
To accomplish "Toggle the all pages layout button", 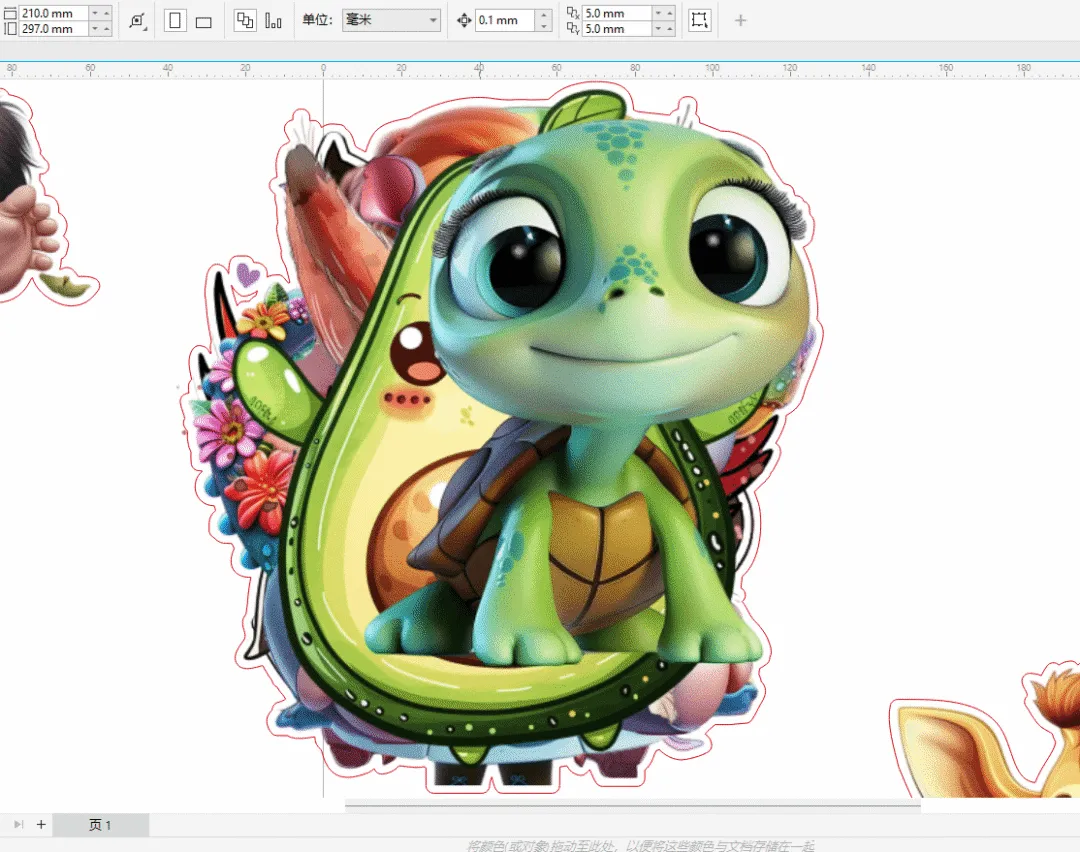I will [x=244, y=21].
